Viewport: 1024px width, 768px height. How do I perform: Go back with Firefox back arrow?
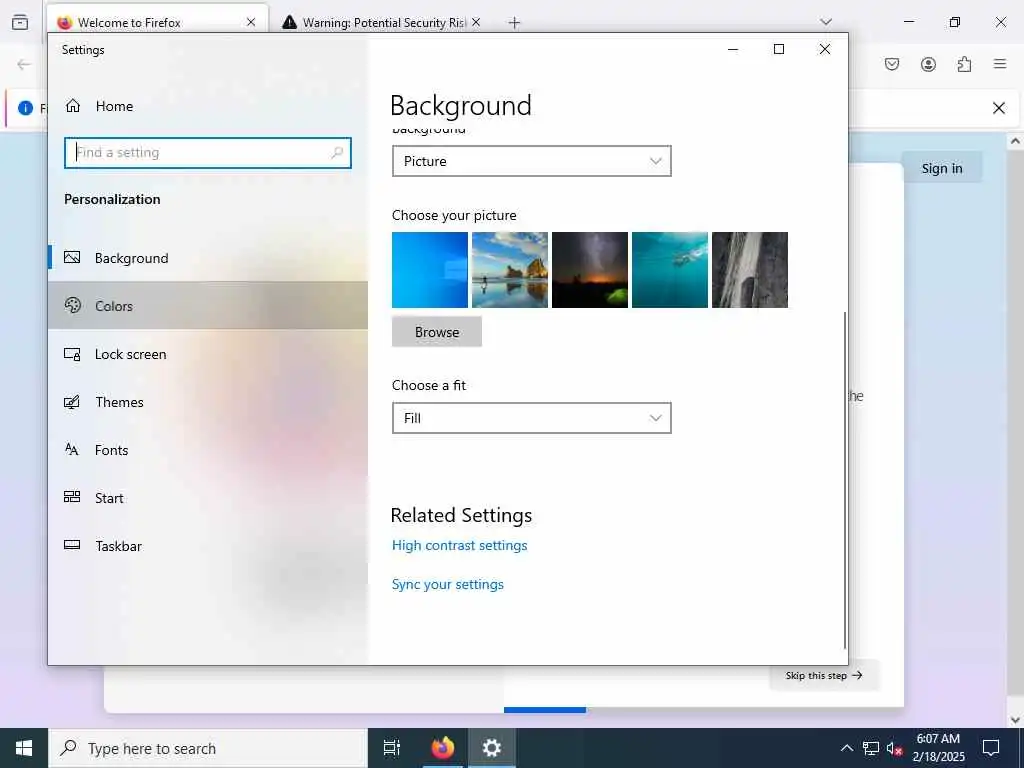tap(24, 64)
